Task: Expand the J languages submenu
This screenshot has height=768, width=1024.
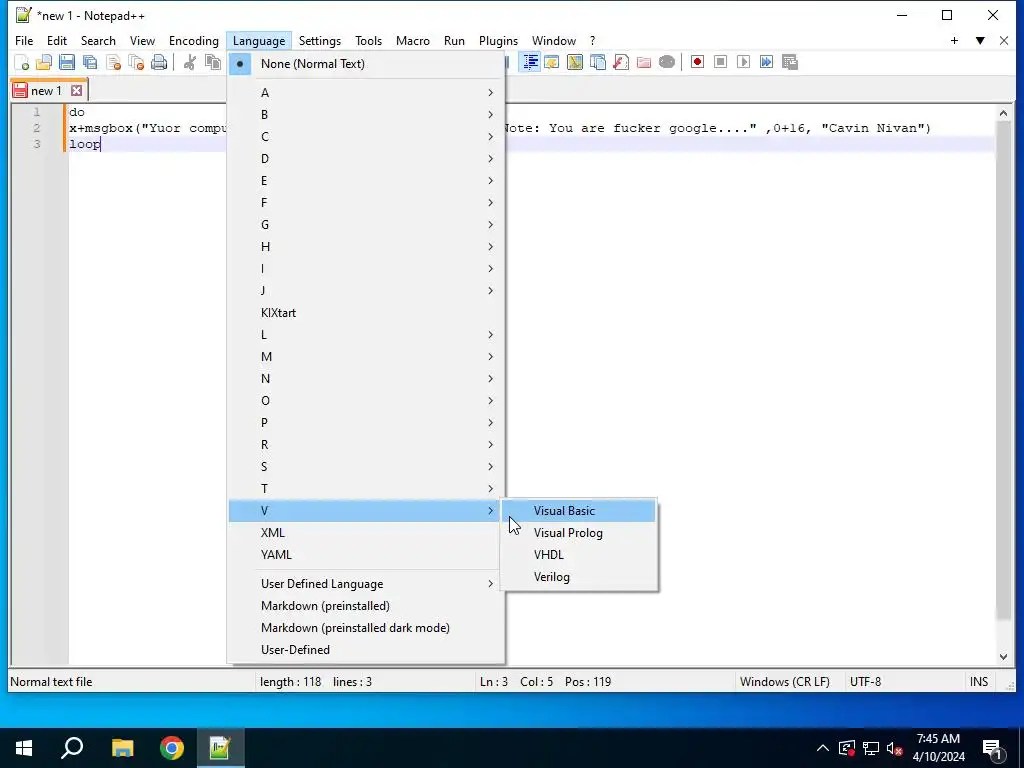Action: [x=366, y=291]
